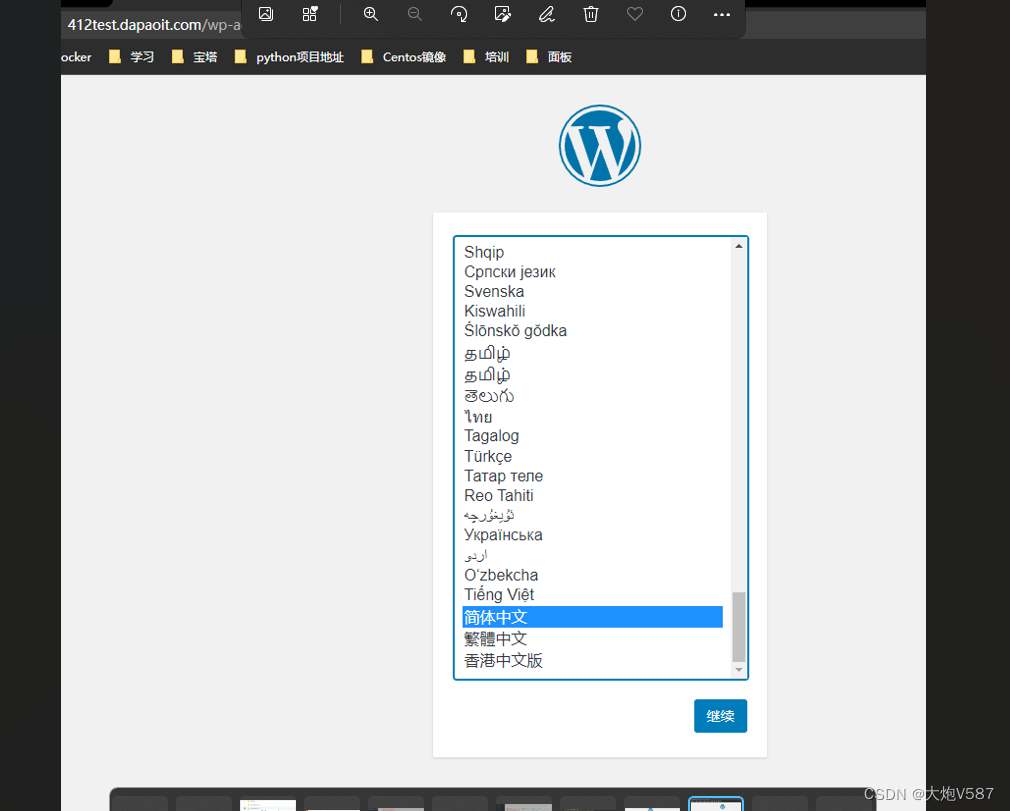The image size is (1010, 811).
Task: Select the pen markup icon
Action: point(546,14)
